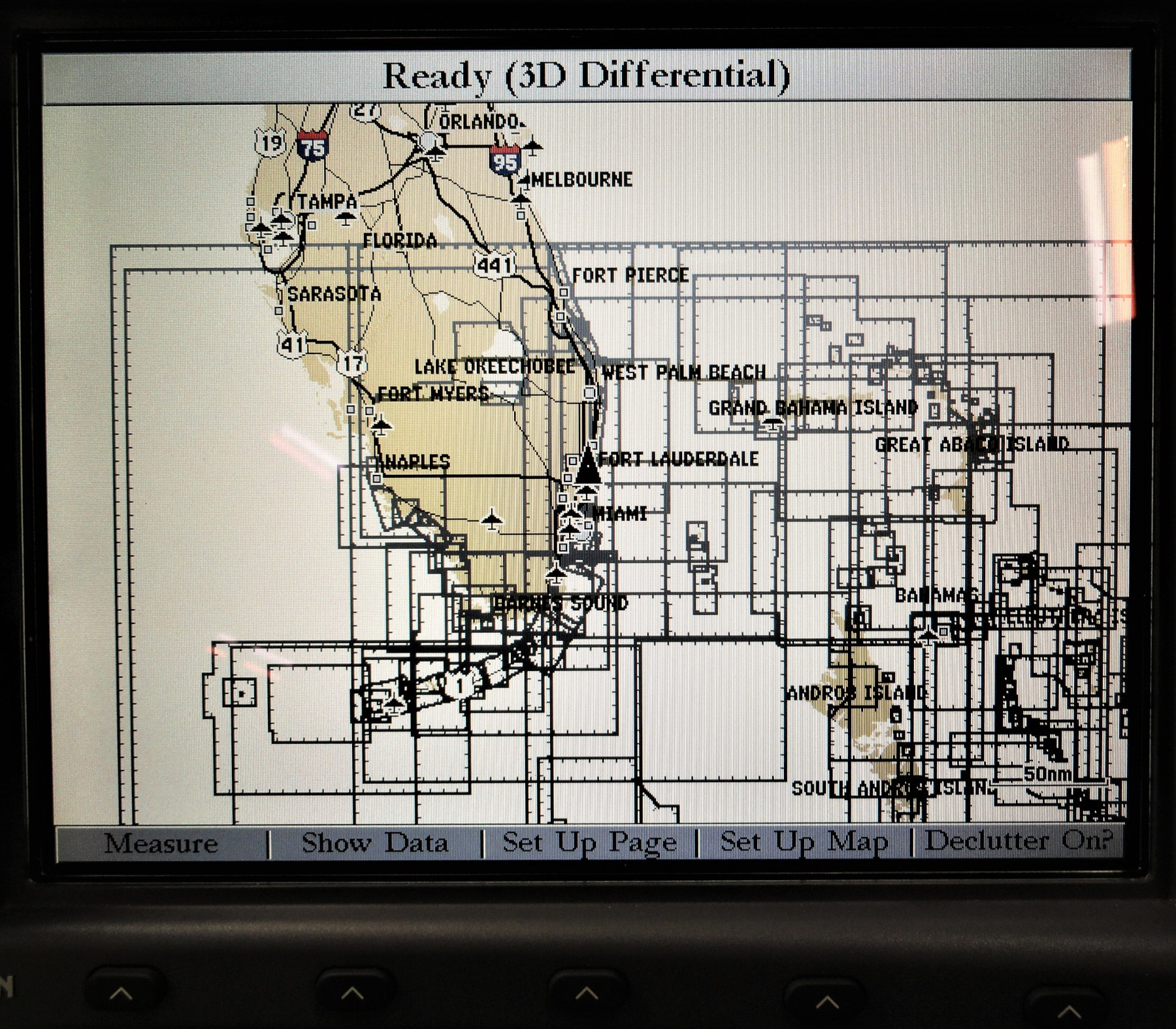Click the Show Data softkey

376,842
